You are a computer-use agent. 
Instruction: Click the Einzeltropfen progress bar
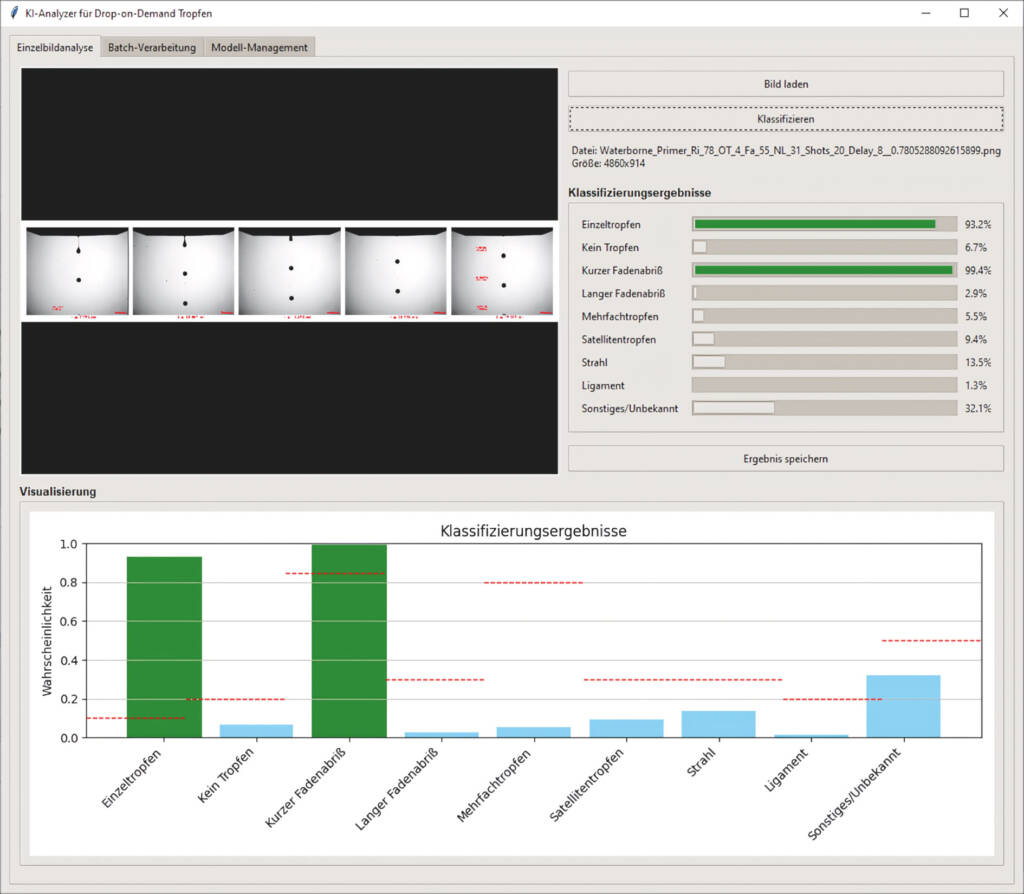click(824, 224)
